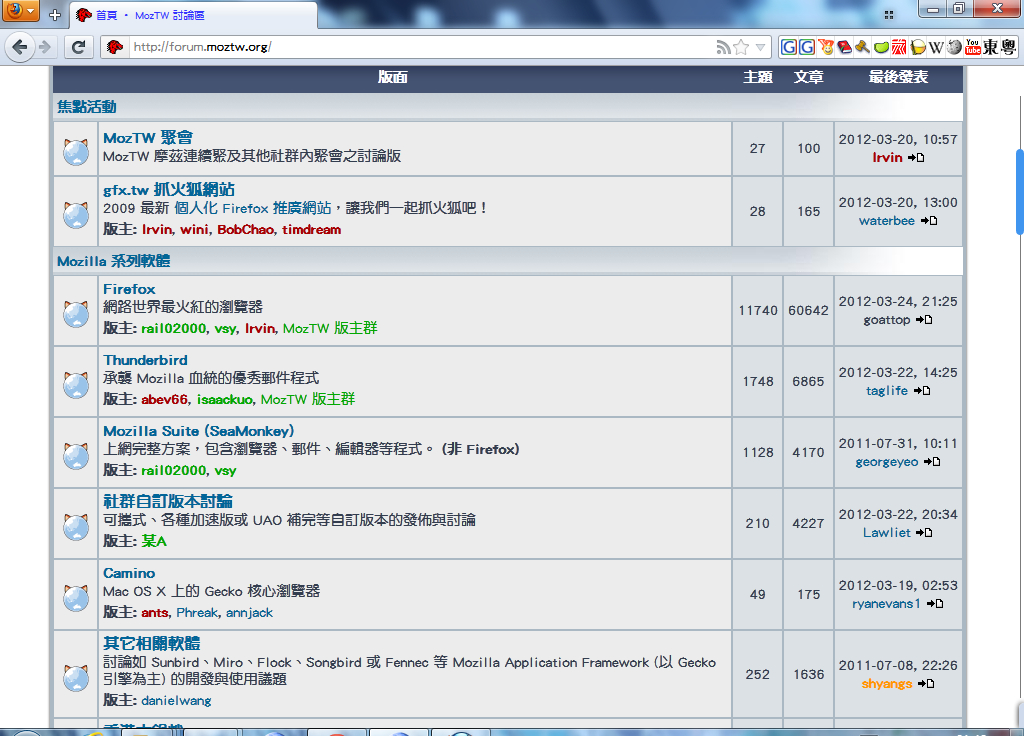Screen dimensions: 1024x736
Task: Bookmark this page with the star
Action: click(x=741, y=47)
